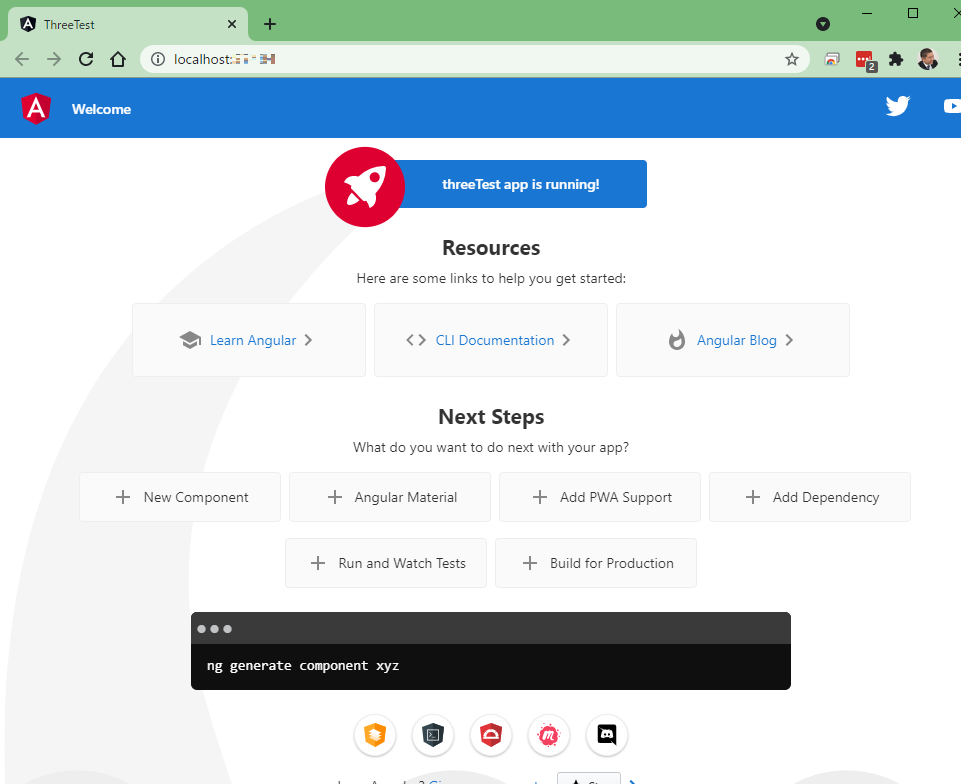Image resolution: width=961 pixels, height=784 pixels.
Task: Click the Resources heading
Action: click(491, 248)
